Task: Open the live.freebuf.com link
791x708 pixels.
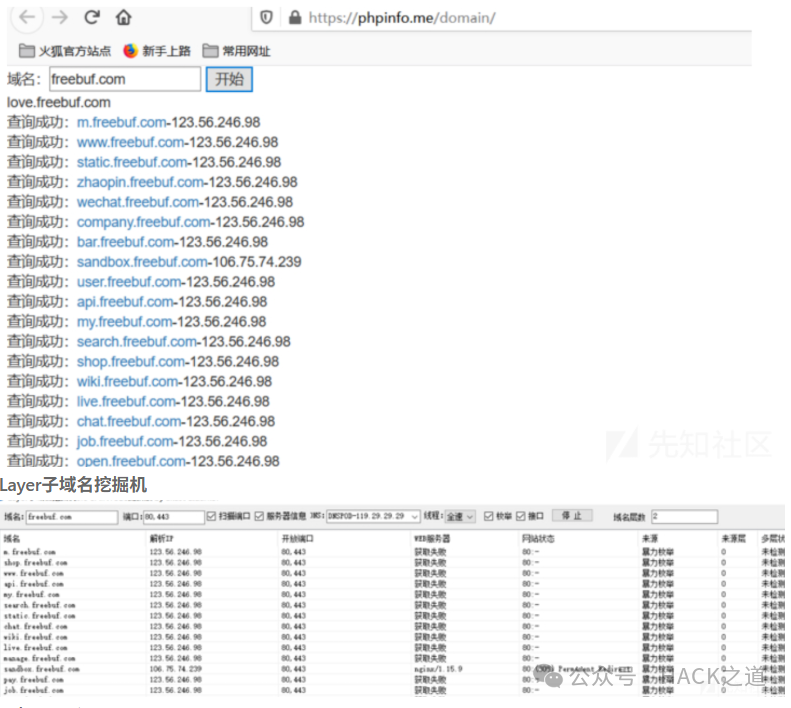Action: (x=126, y=401)
